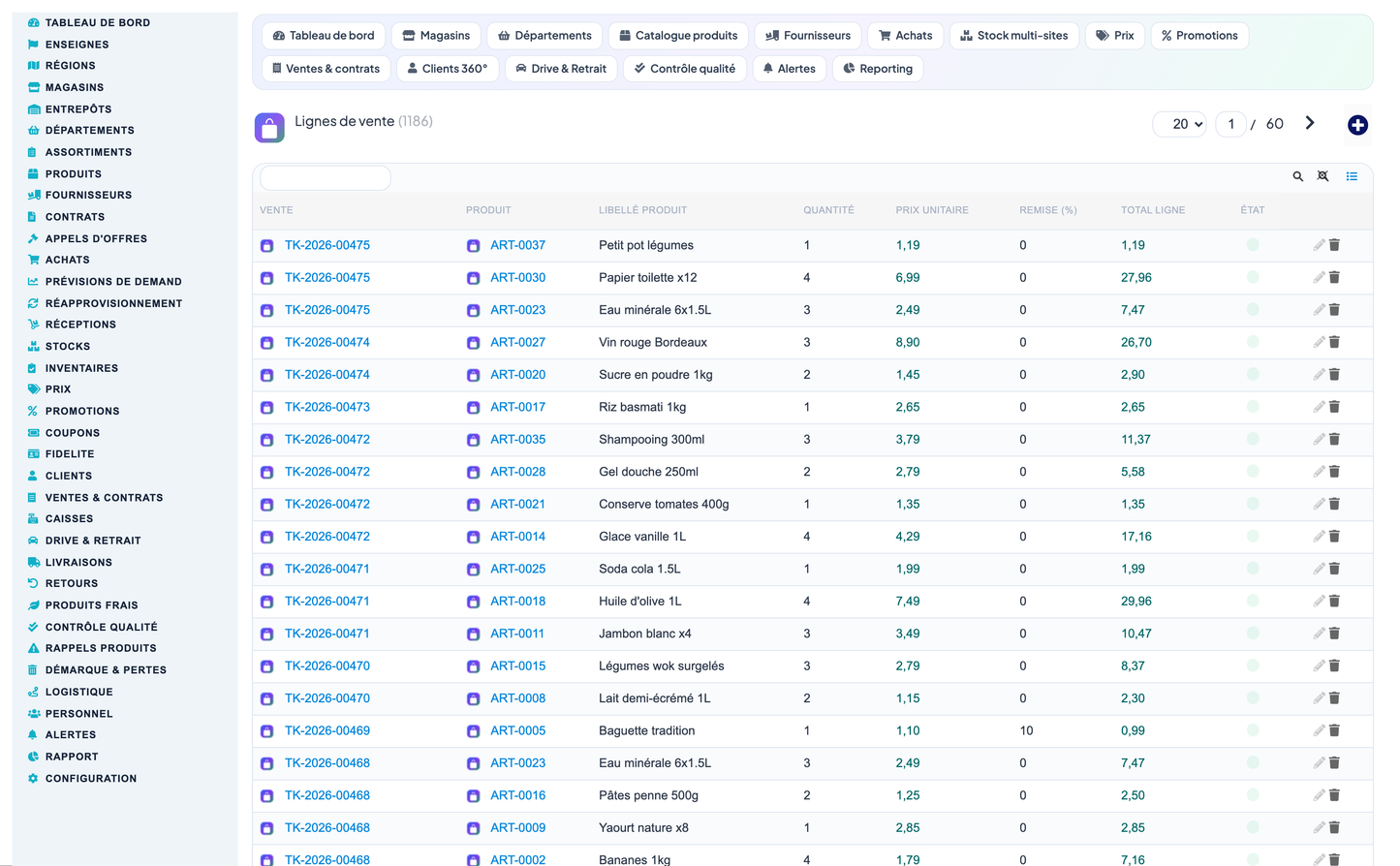Select the Drive & Retrait tab
This screenshot has height=866, width=1400.
tap(561, 69)
